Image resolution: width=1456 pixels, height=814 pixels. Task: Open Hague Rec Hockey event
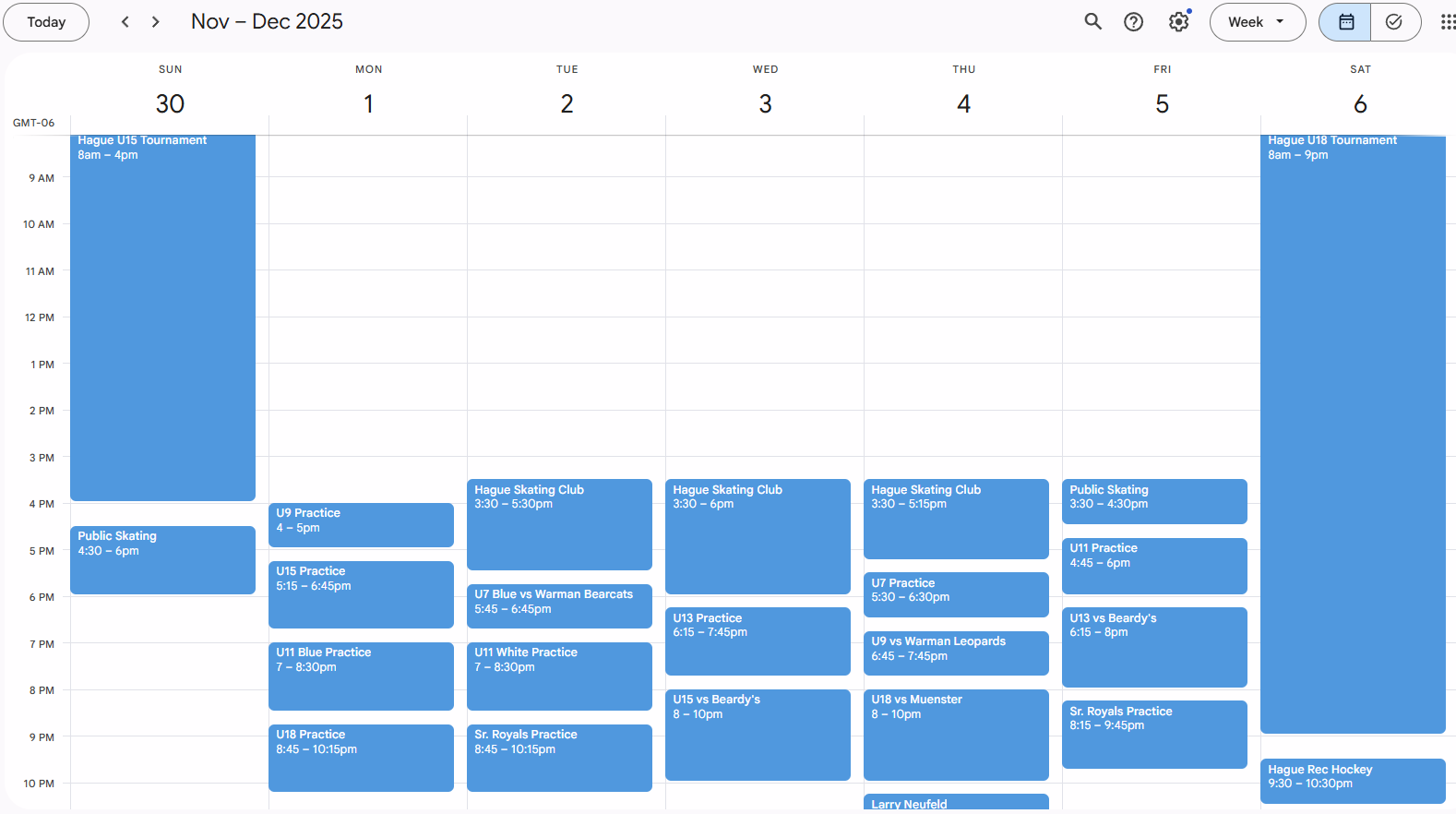[x=1352, y=780]
